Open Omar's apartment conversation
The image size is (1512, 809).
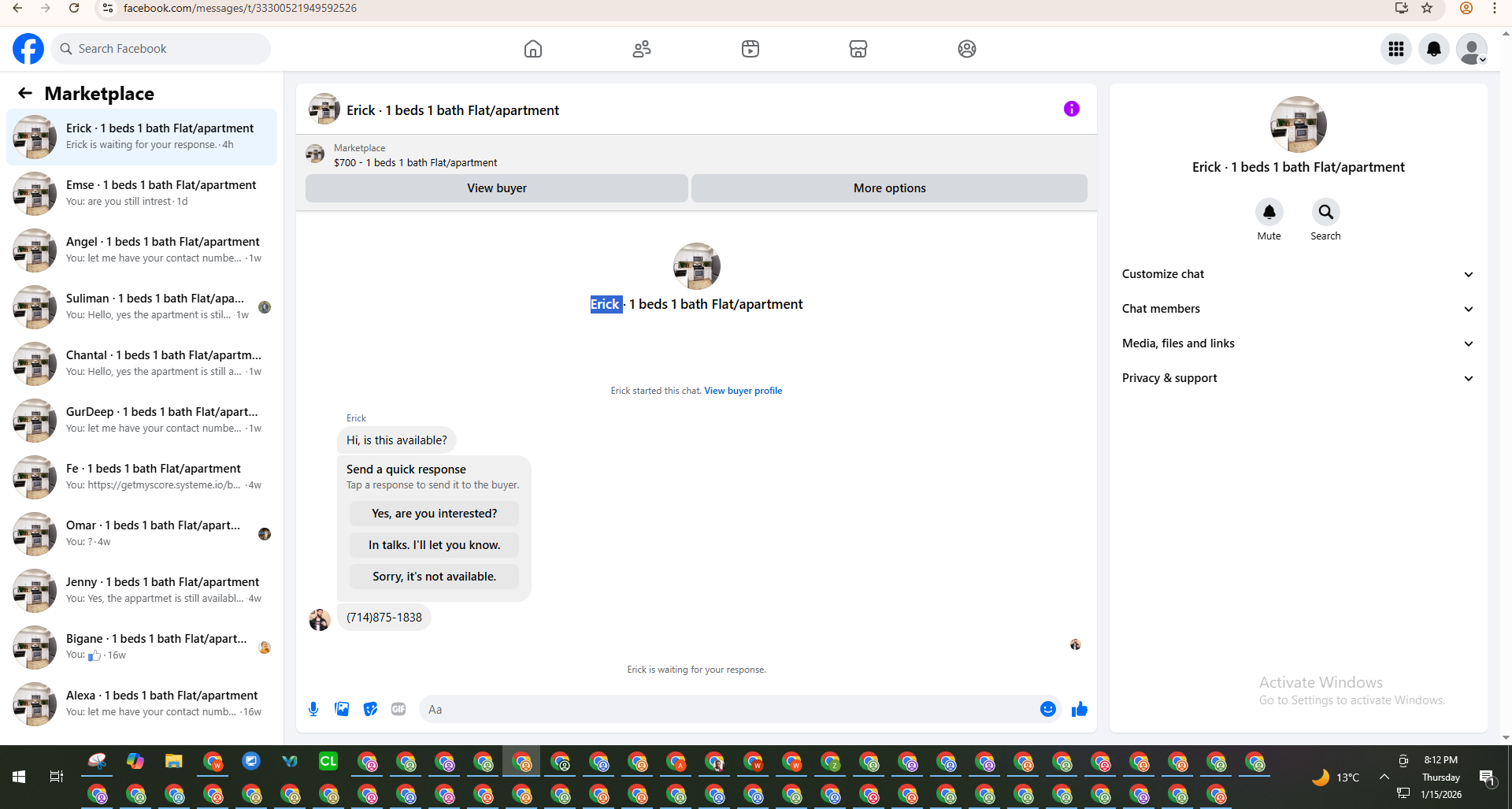click(x=142, y=534)
